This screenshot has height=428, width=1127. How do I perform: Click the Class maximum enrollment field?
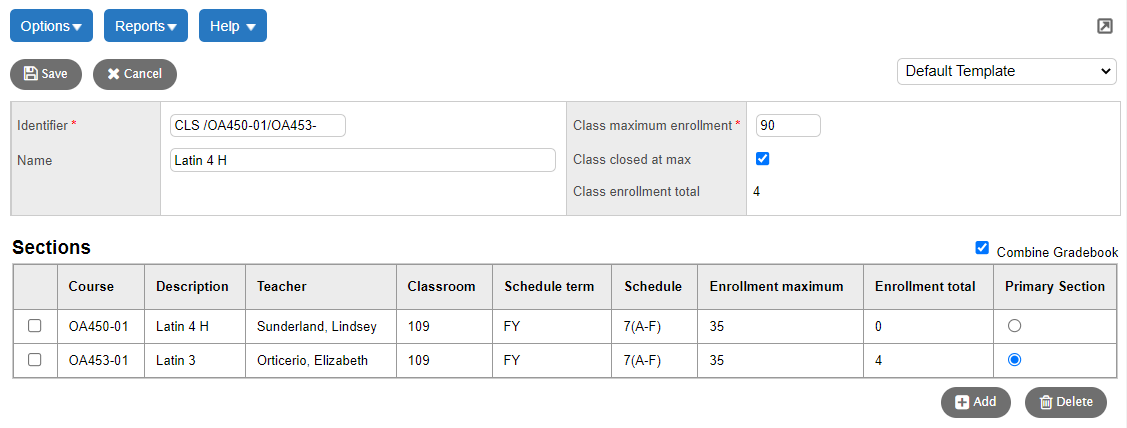pos(788,125)
